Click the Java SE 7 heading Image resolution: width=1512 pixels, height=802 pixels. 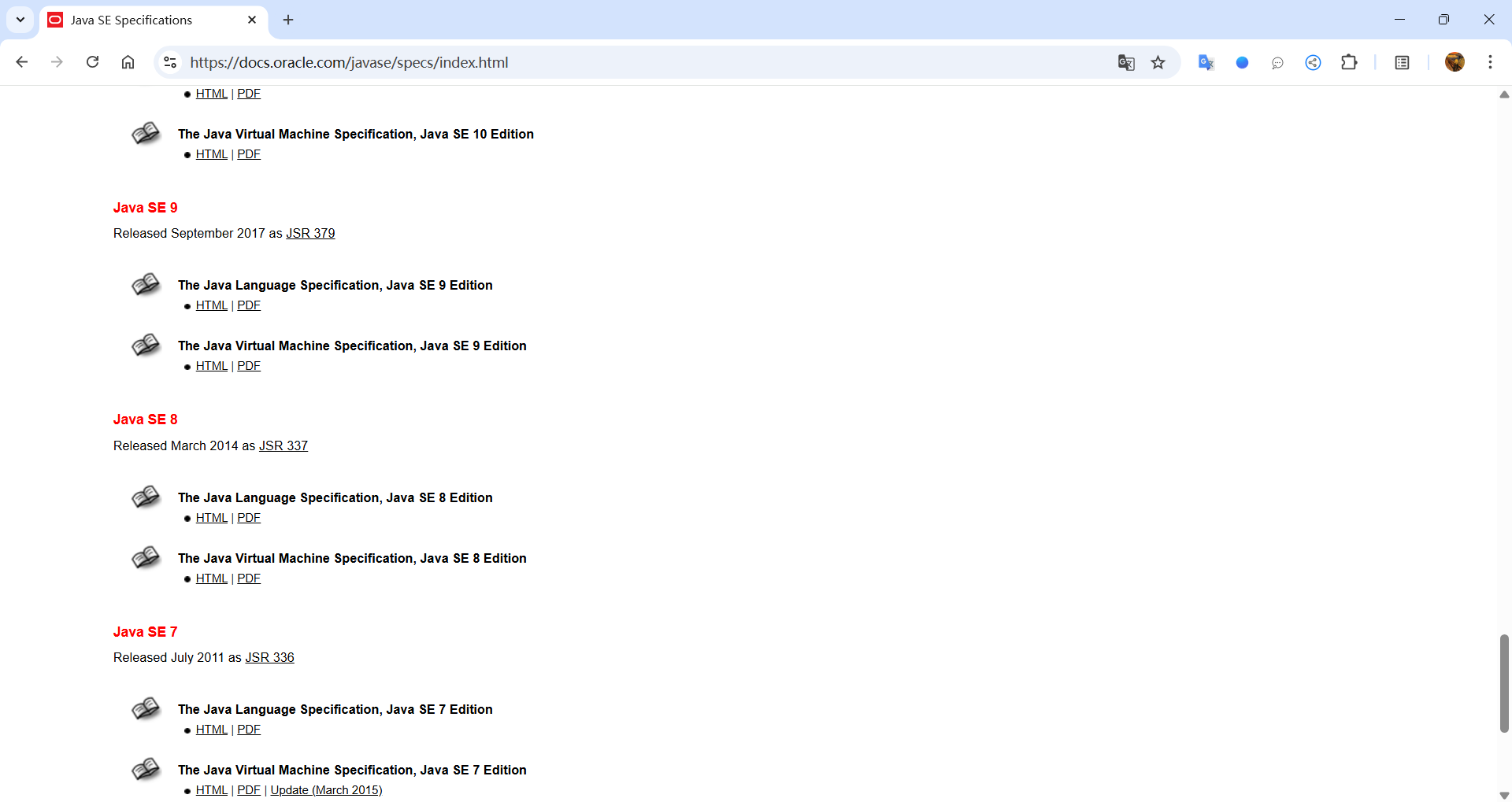coord(145,632)
